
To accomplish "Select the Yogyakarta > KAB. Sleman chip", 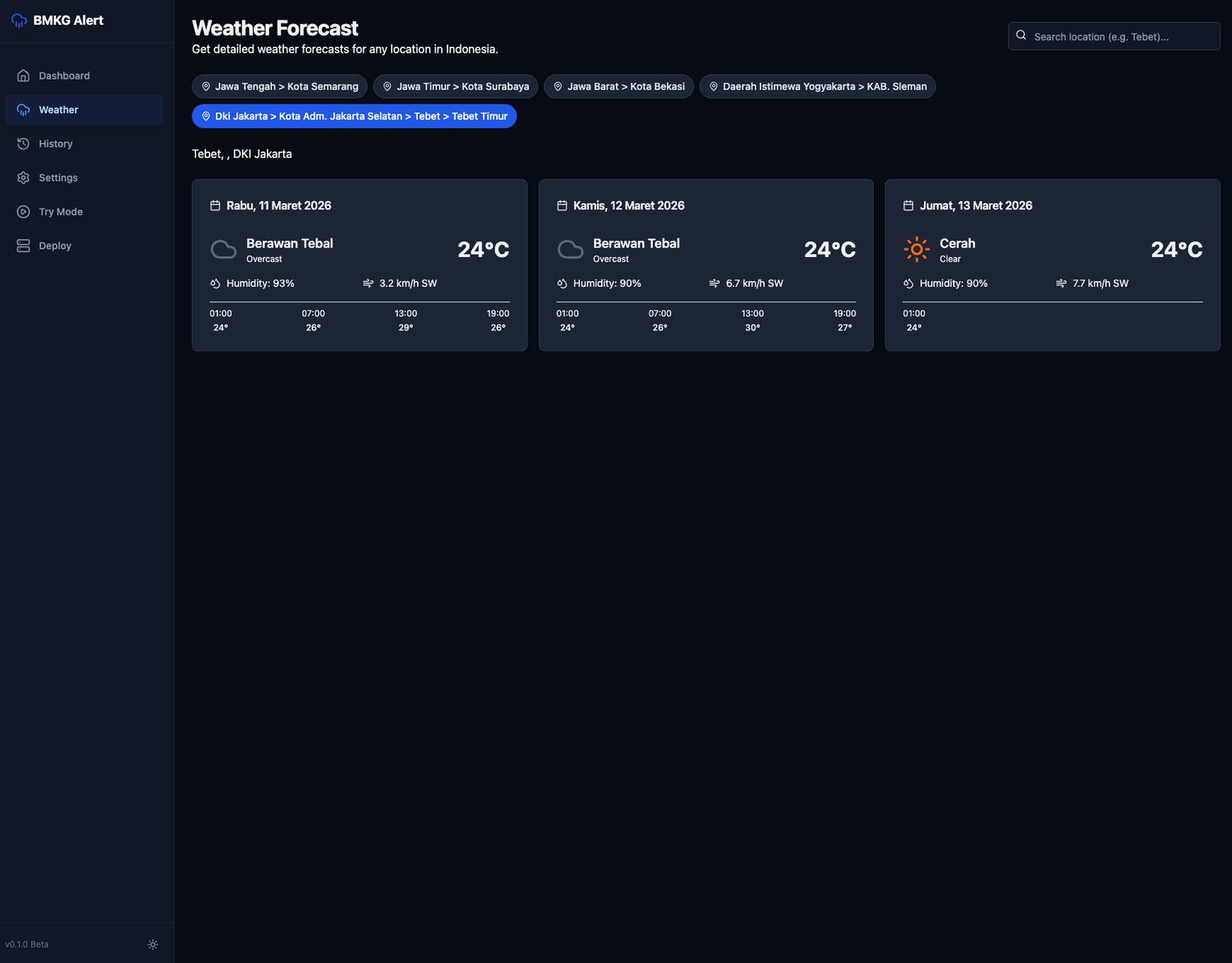I will point(817,86).
